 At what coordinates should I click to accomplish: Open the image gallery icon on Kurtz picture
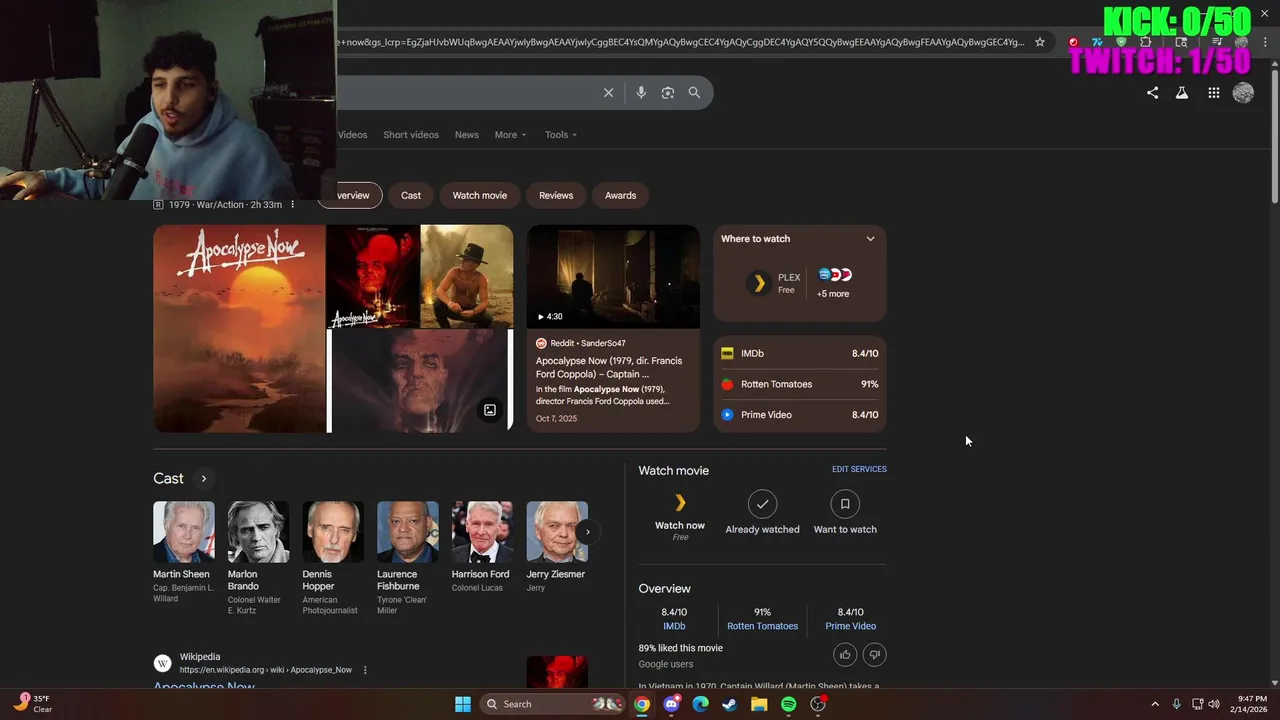[x=490, y=410]
